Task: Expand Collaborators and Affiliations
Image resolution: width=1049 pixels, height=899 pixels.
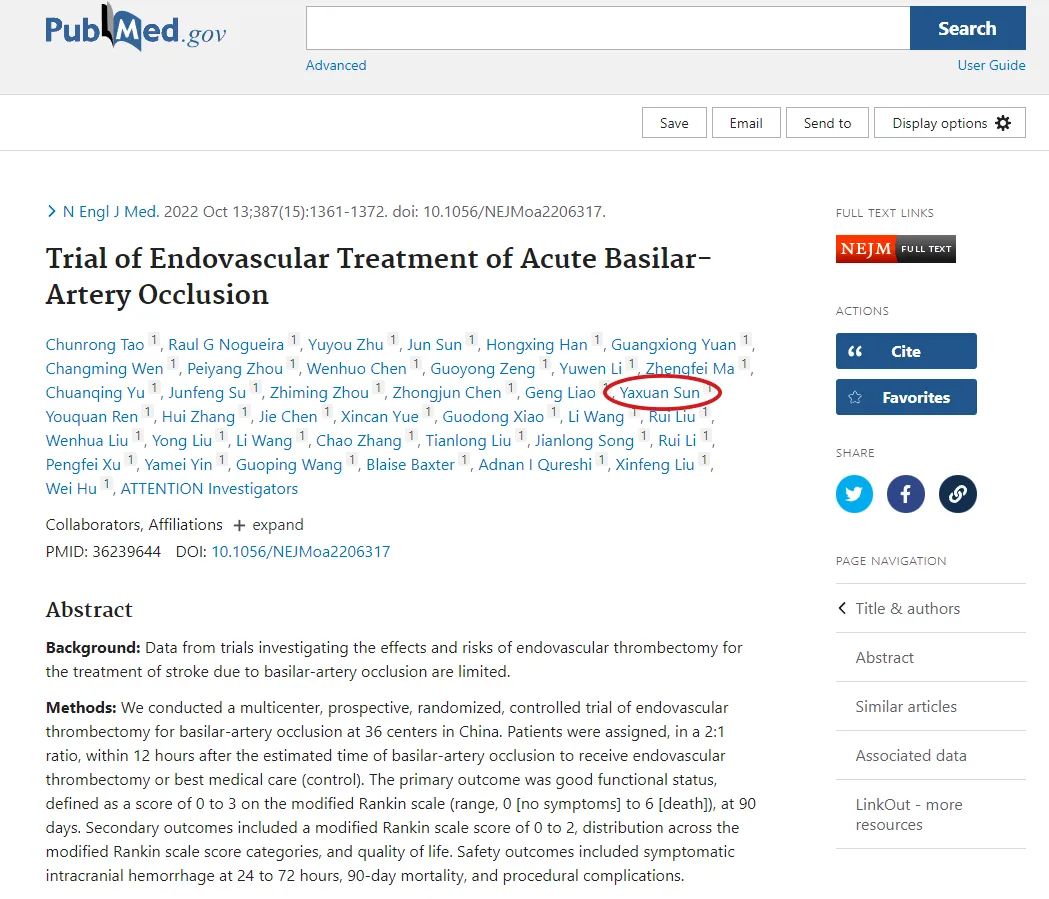Action: (x=268, y=525)
